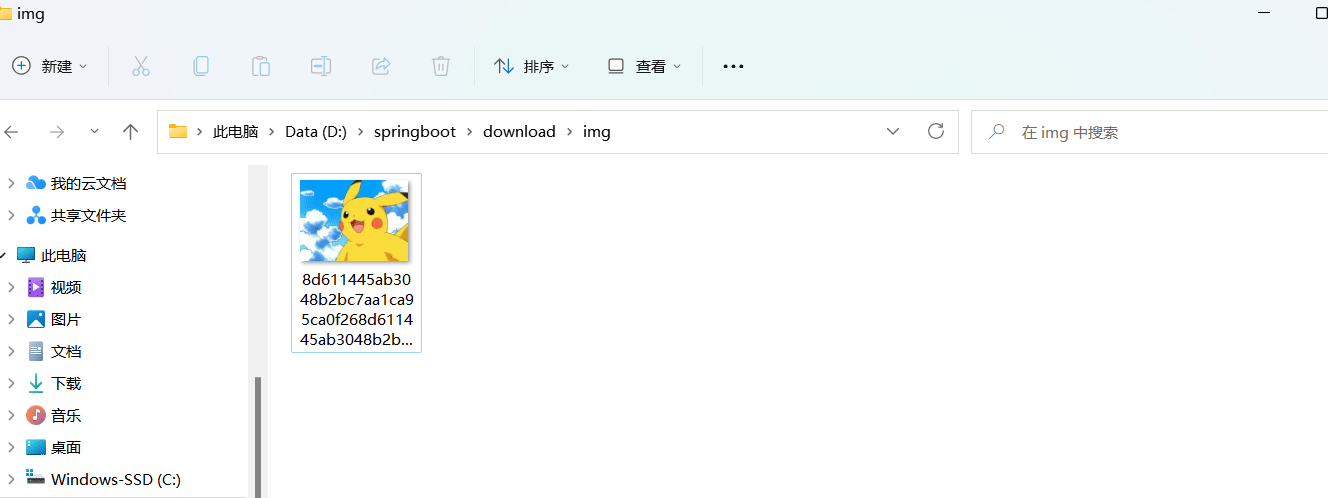Click the folder icon in address bar
This screenshot has height=498, width=1328.
click(178, 131)
